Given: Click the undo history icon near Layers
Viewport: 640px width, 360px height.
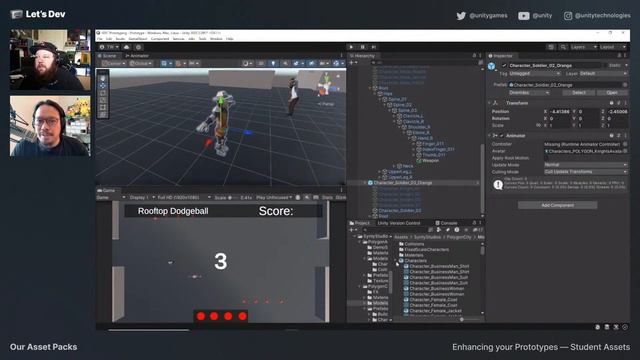Looking at the screenshot, I should (551, 47).
